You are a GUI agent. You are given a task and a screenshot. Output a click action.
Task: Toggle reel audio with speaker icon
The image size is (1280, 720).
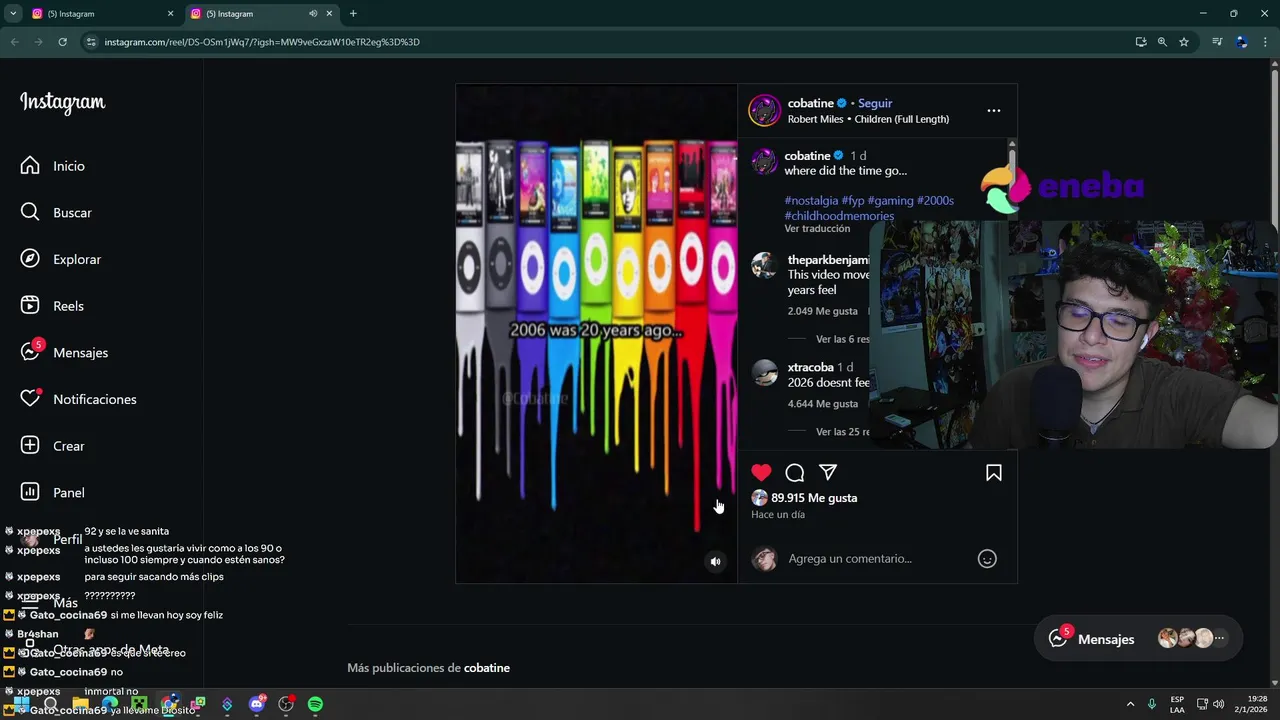pyautogui.click(x=715, y=562)
